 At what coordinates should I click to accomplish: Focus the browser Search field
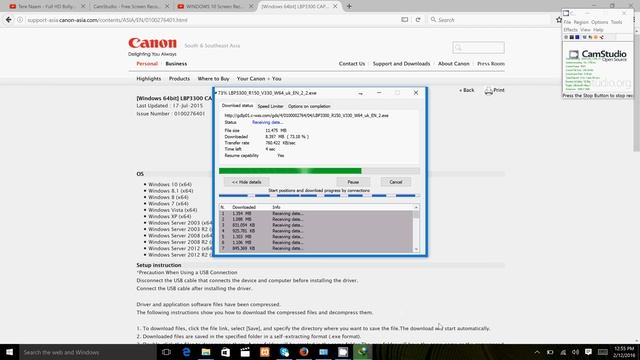[x=490, y=20]
